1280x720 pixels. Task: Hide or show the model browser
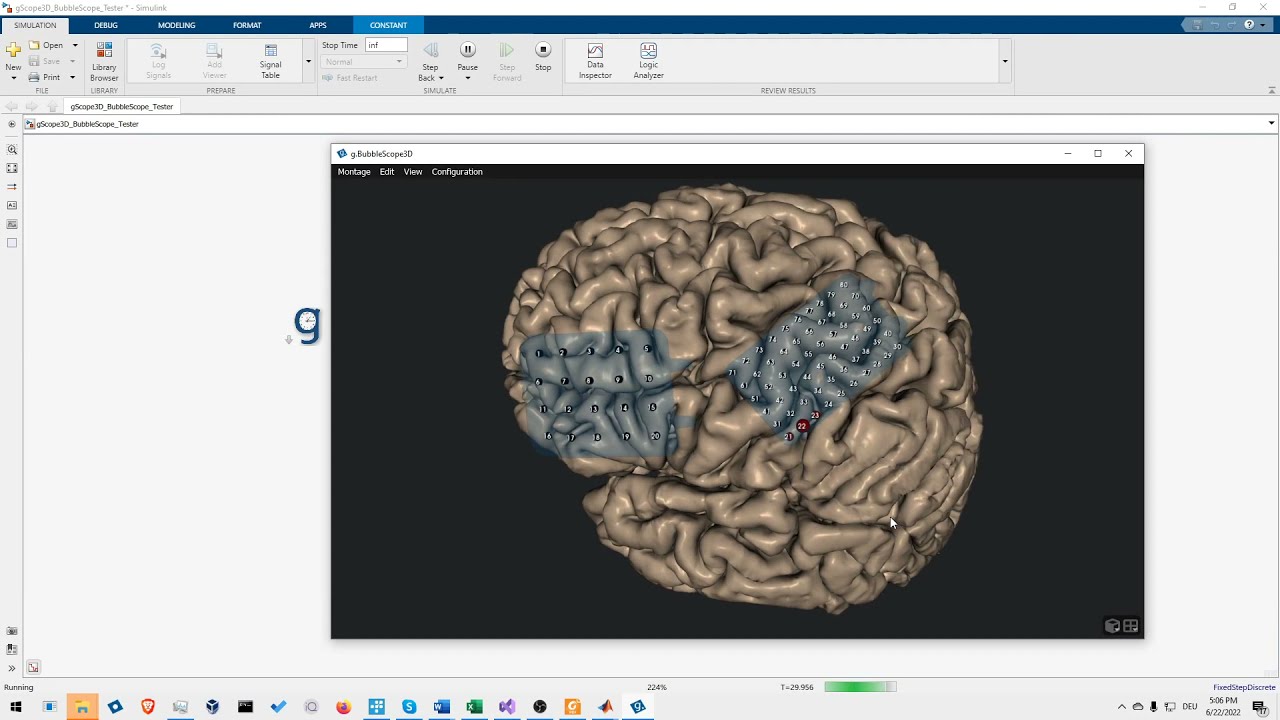[11, 124]
